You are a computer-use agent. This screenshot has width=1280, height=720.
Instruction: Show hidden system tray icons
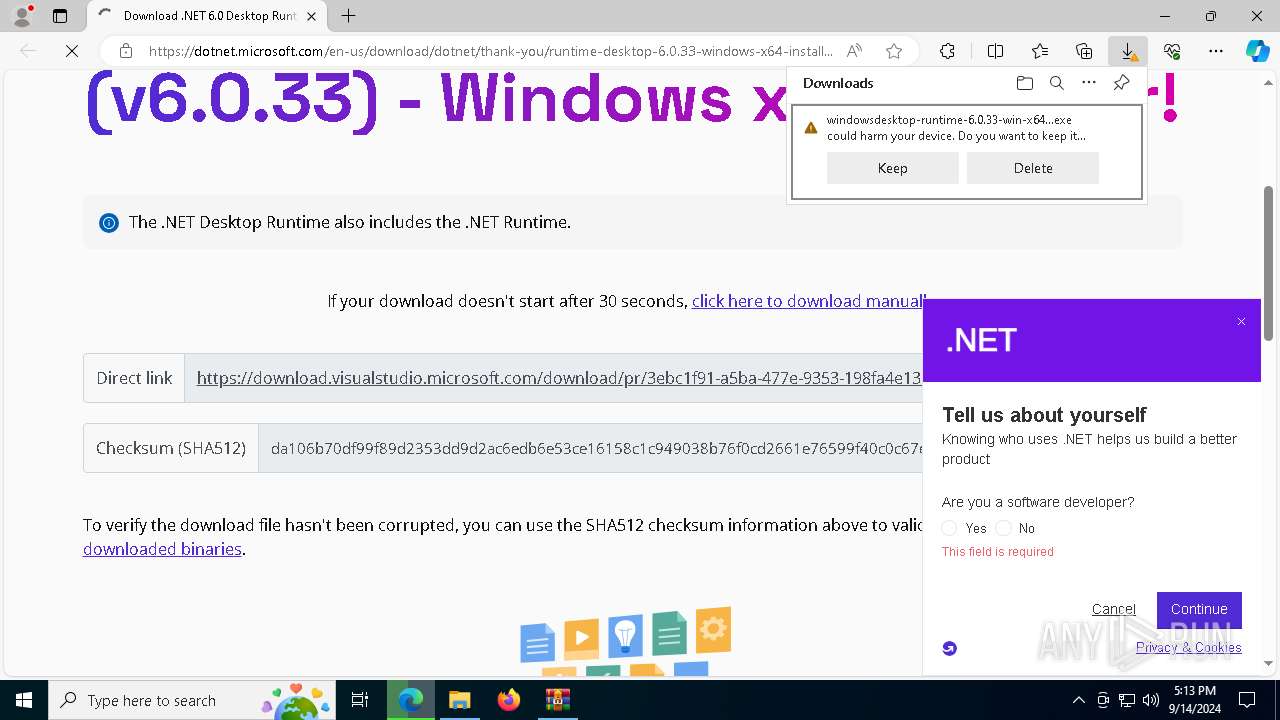[1078, 700]
